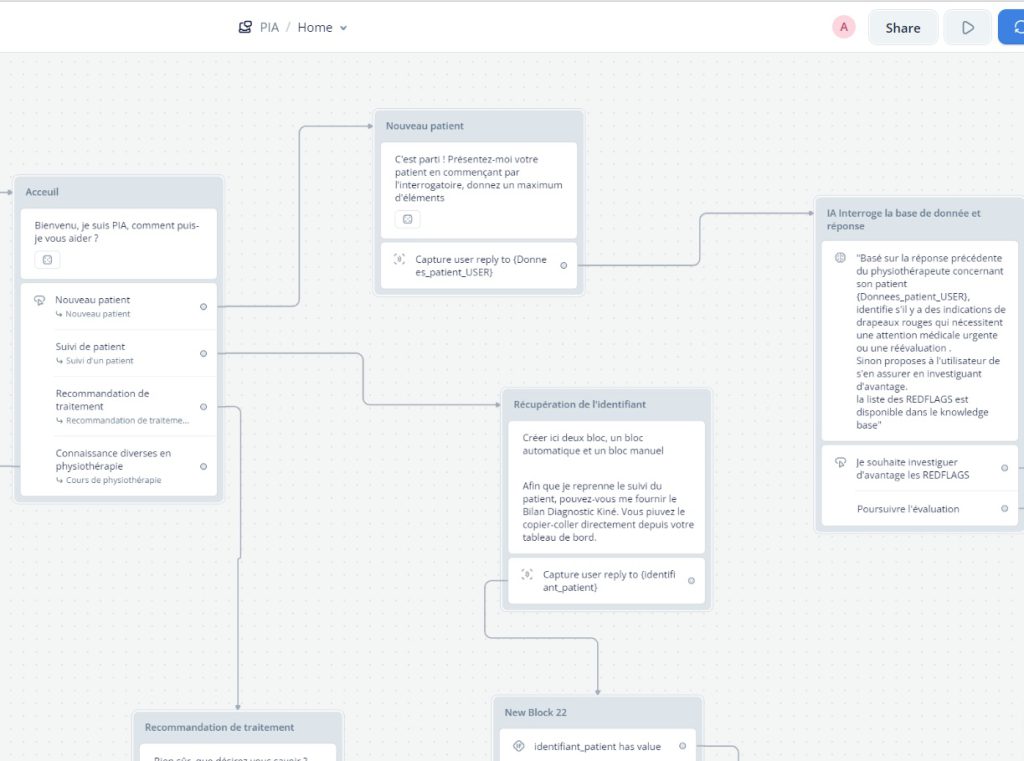Click the user avatar labeled A
This screenshot has height=761, width=1024.
[x=844, y=27]
